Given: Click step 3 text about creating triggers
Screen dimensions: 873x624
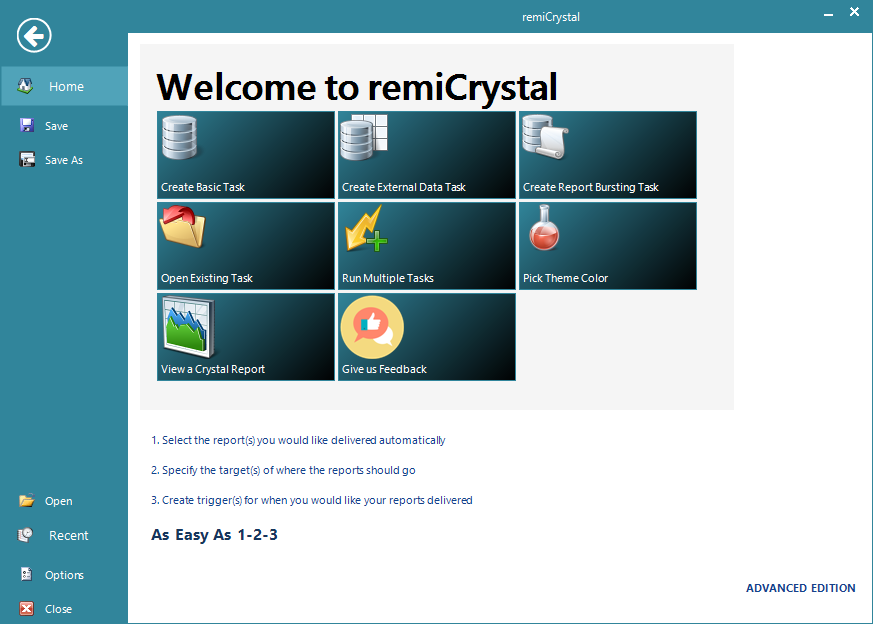Looking at the screenshot, I should tap(312, 500).
